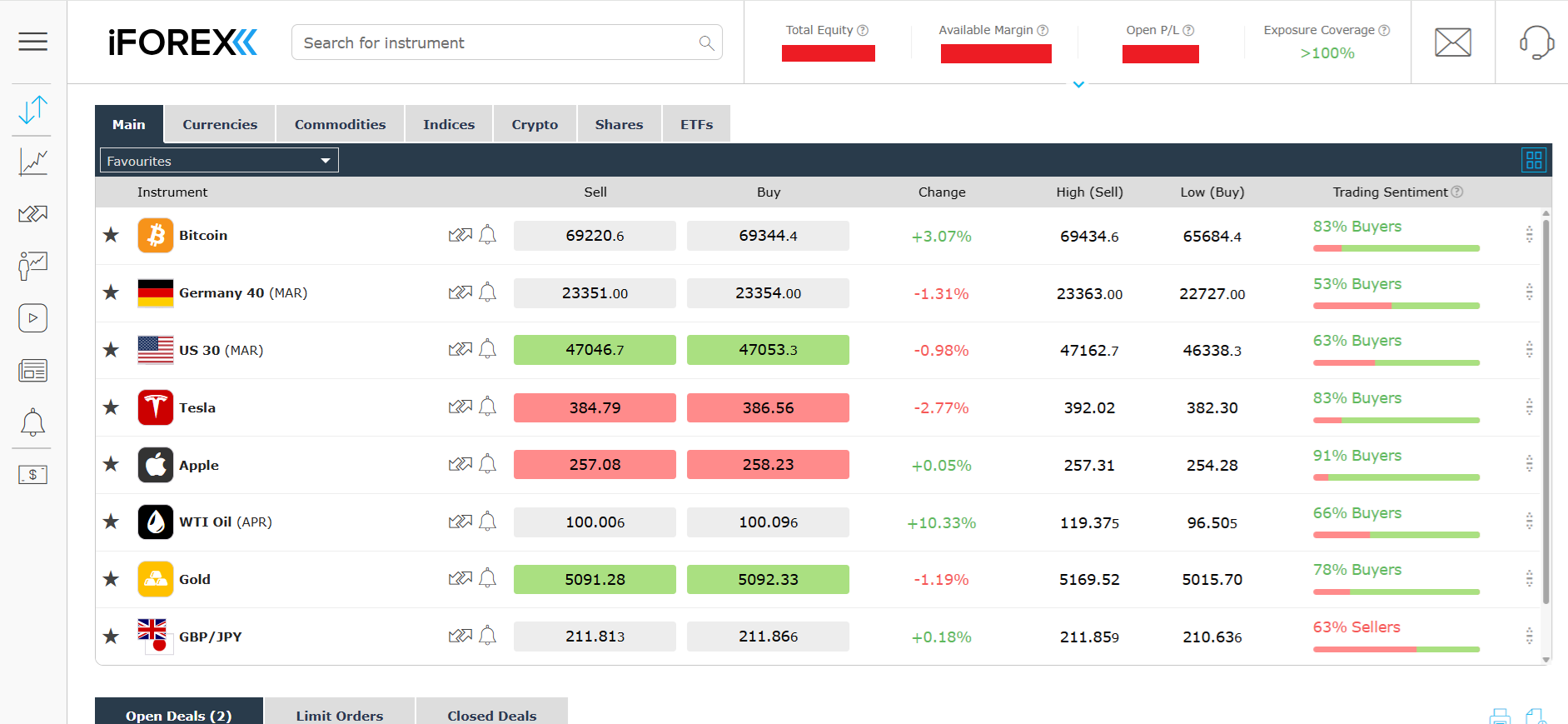Open more options for Apple row
The height and width of the screenshot is (724, 1568).
click(x=1529, y=464)
